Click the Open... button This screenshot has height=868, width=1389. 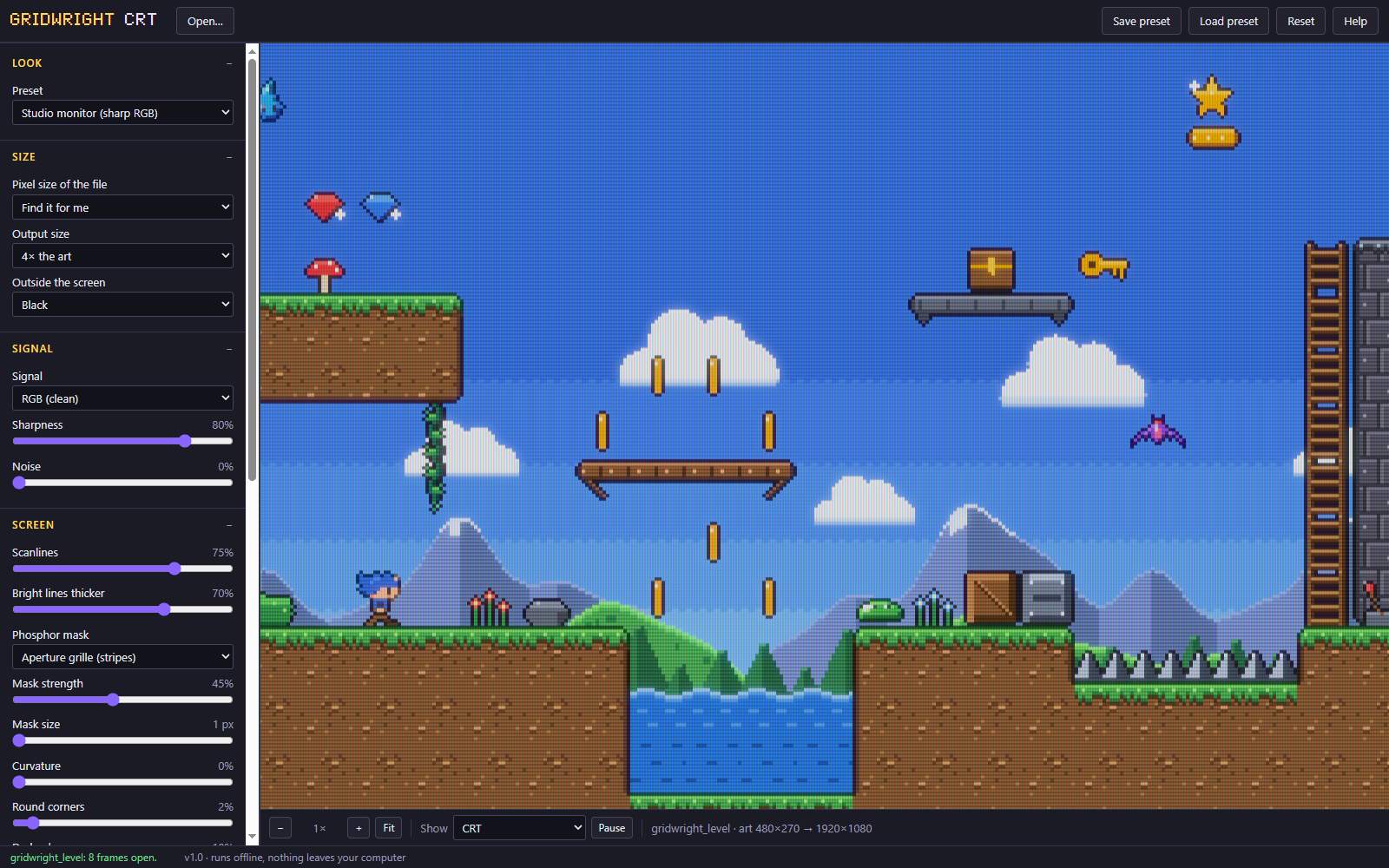205,21
